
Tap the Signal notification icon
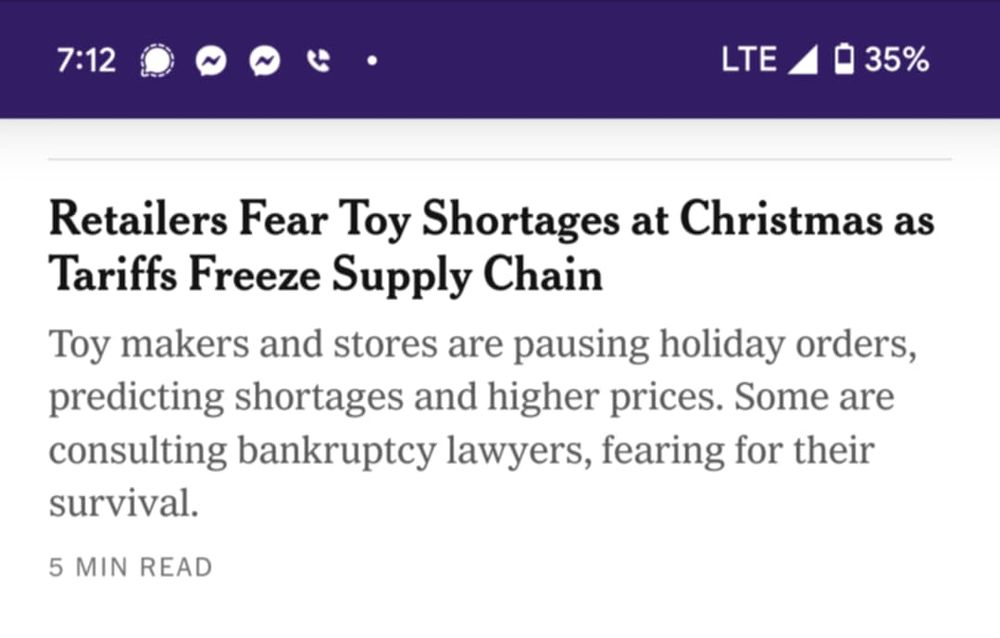157,61
